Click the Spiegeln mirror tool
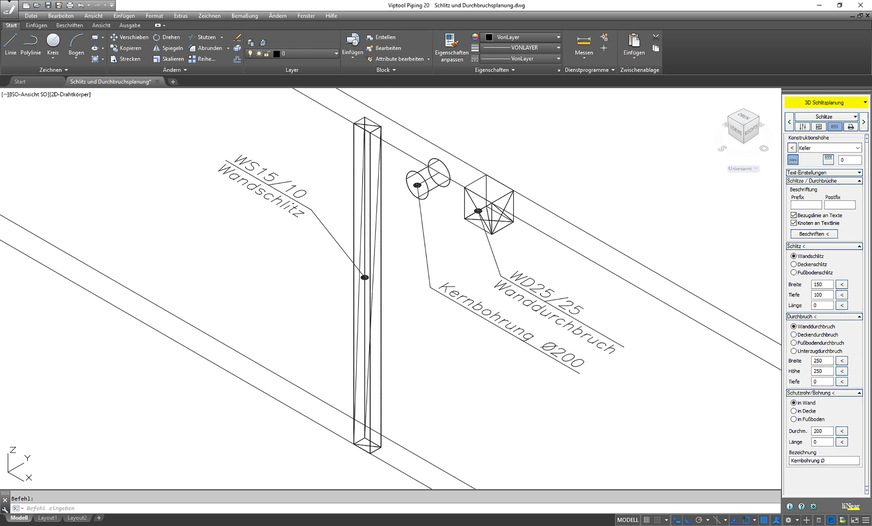This screenshot has height=526, width=872. 167,48
